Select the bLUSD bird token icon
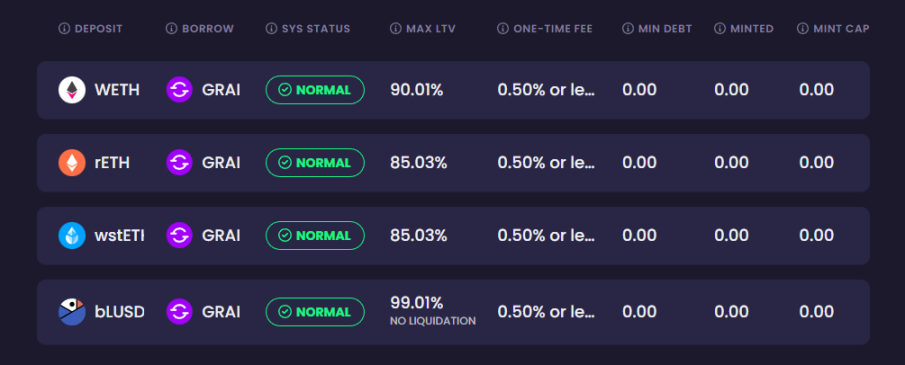The image size is (905, 365). coord(72,312)
